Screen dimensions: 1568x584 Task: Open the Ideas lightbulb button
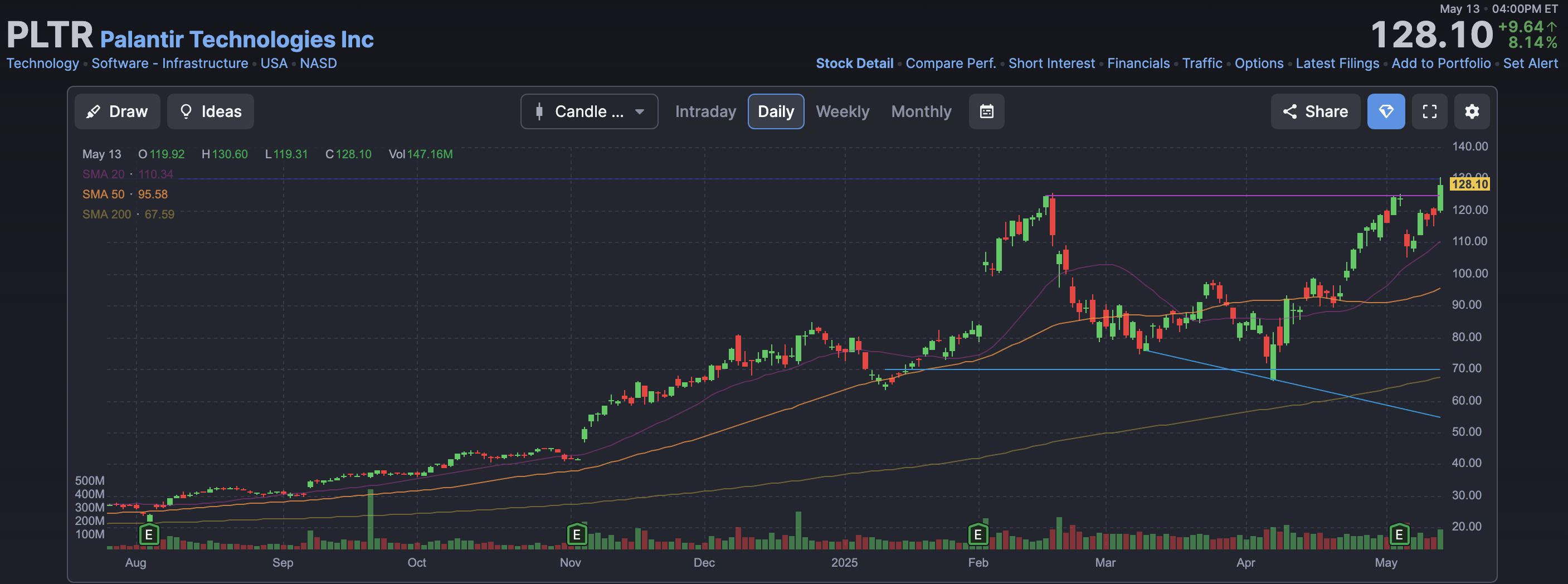(211, 111)
